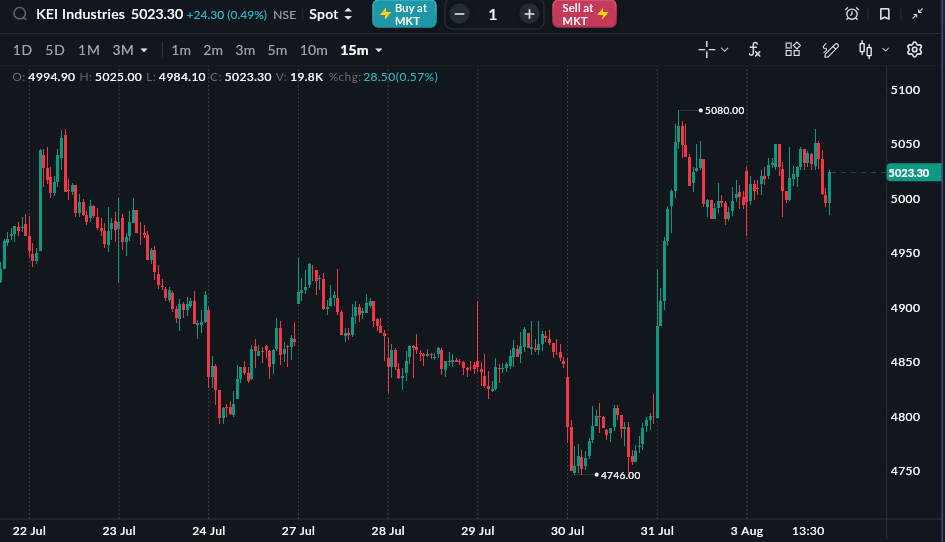Click the 4746.00 low marker label
Image resolution: width=945 pixels, height=542 pixels.
[620, 475]
